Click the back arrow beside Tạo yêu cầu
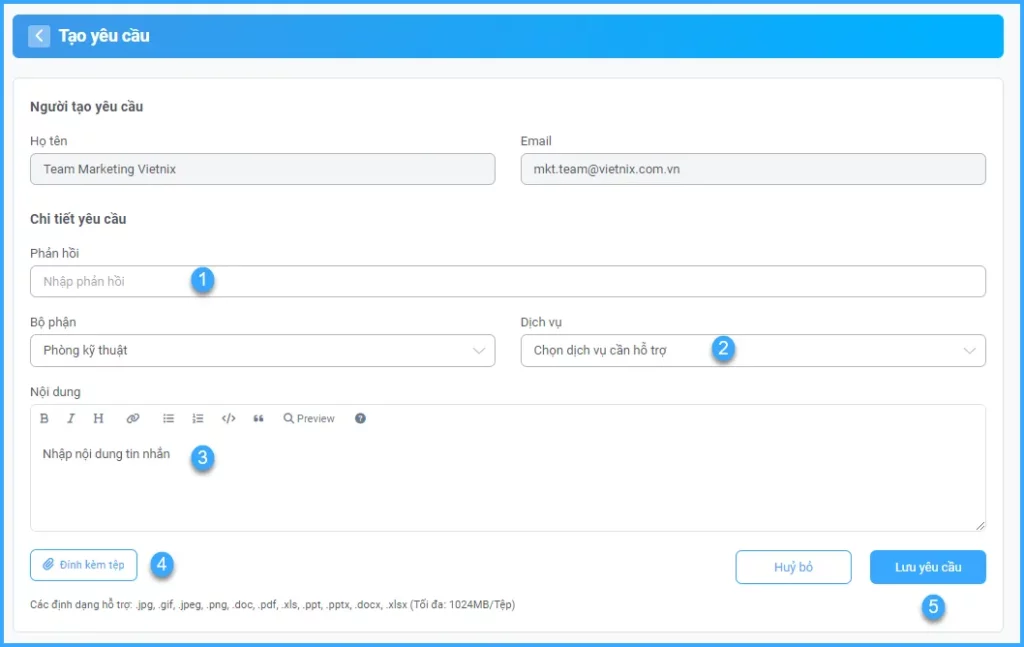The width and height of the screenshot is (1024, 647). pyautogui.click(x=39, y=36)
